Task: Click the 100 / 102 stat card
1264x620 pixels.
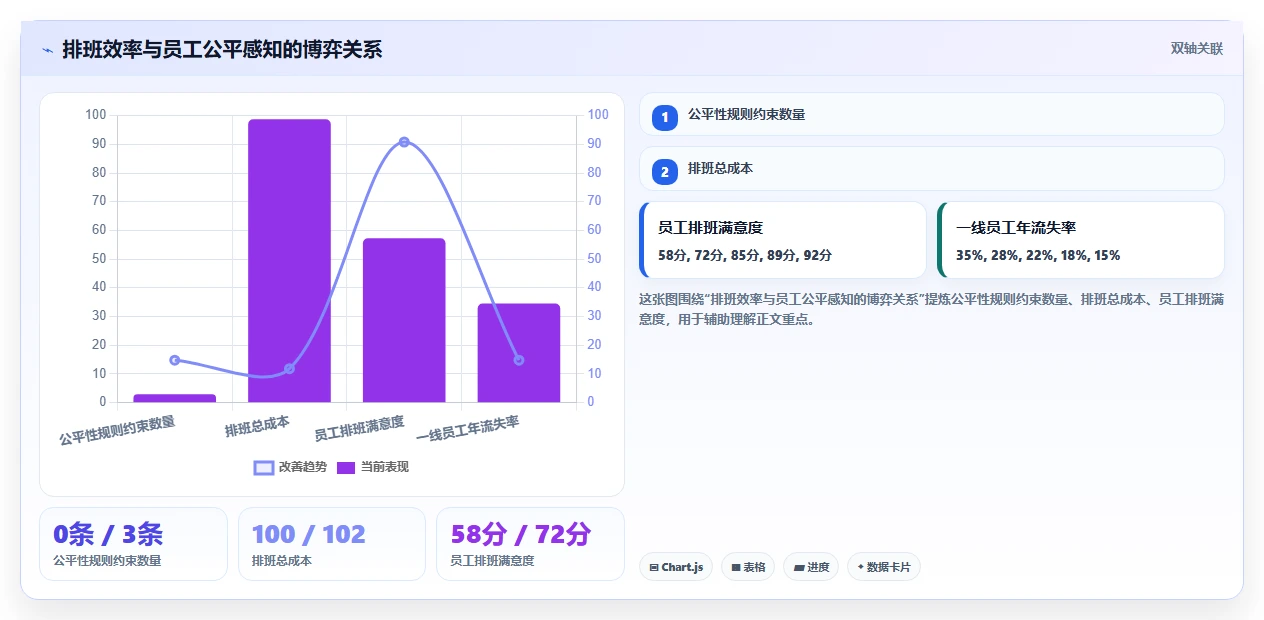Action: (332, 544)
